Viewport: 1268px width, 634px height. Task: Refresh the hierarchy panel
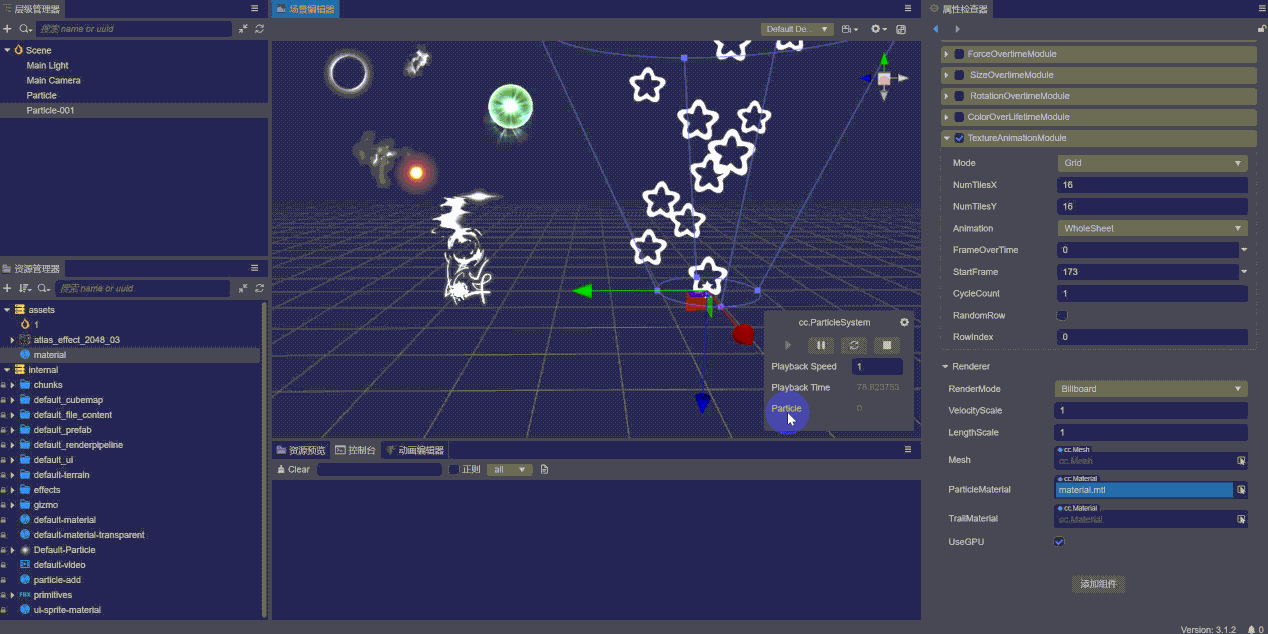point(259,29)
